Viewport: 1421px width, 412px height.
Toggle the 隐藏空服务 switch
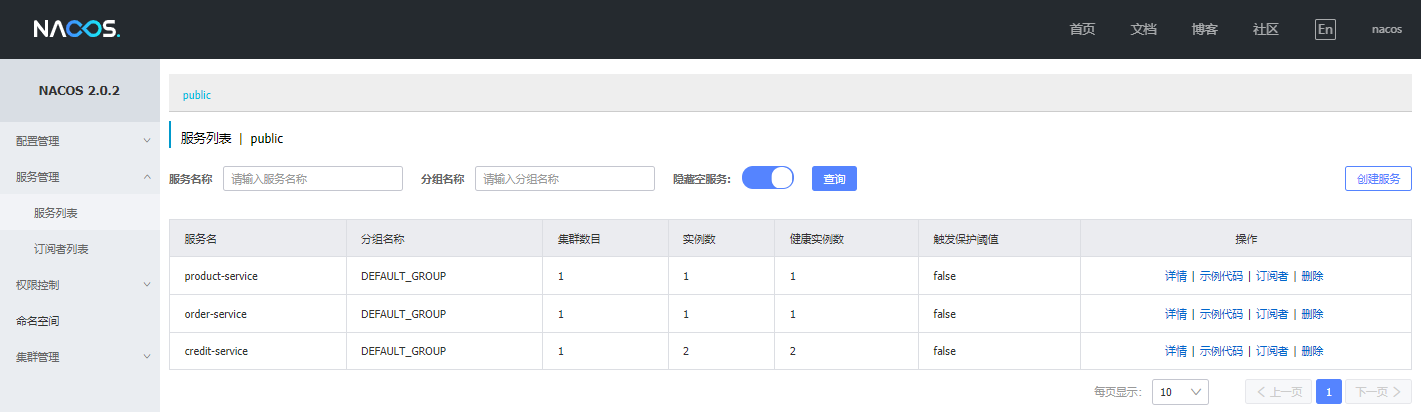point(768,178)
